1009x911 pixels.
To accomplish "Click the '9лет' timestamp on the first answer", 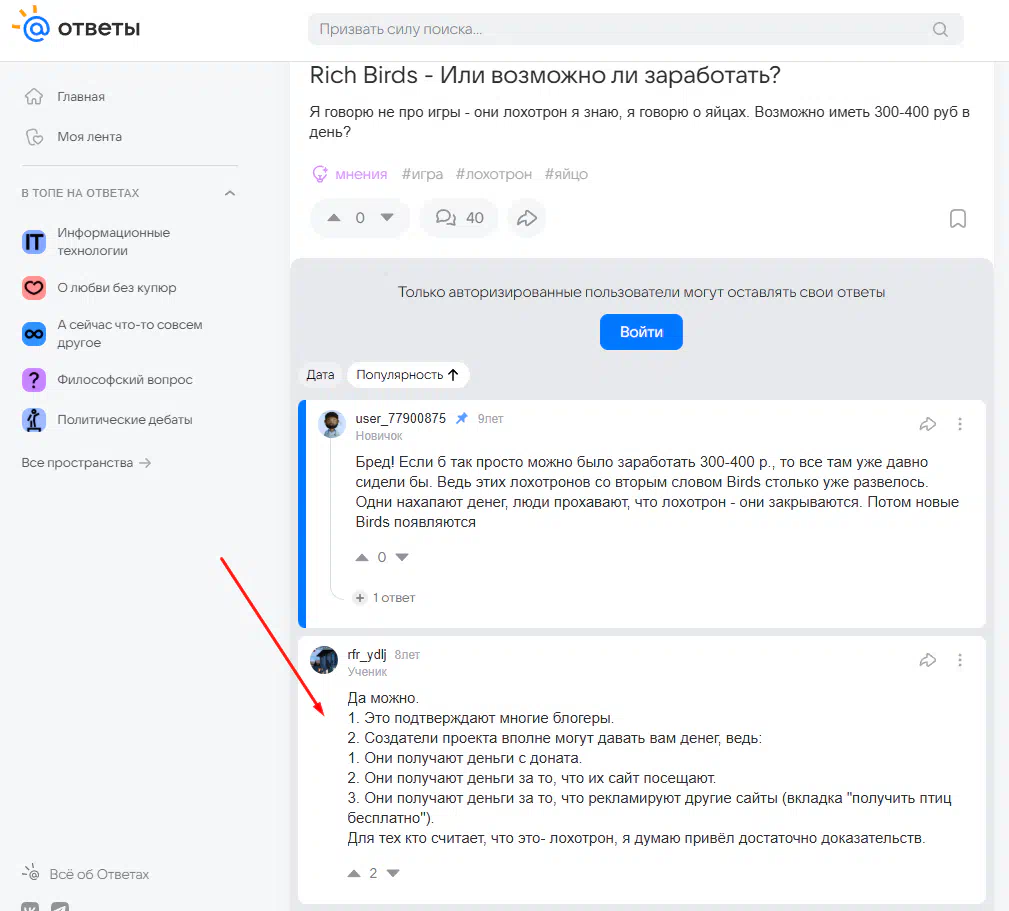I will pos(490,419).
